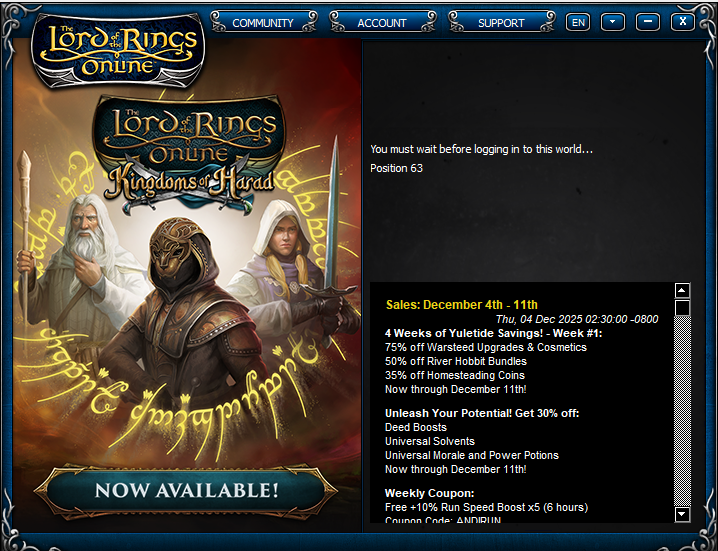This screenshot has width=718, height=551.
Task: Open the SUPPORT menu
Action: 501,22
